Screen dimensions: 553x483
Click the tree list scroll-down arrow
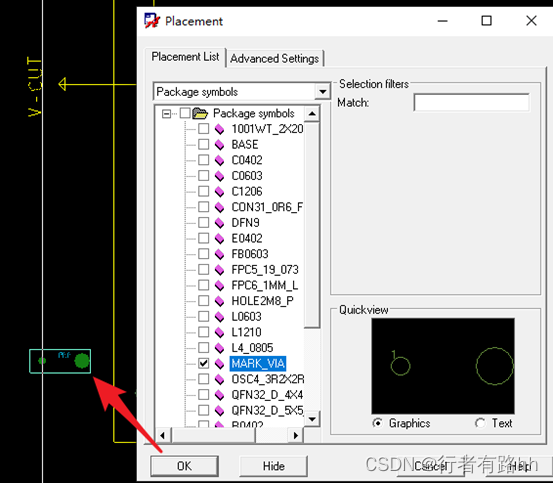pos(312,419)
